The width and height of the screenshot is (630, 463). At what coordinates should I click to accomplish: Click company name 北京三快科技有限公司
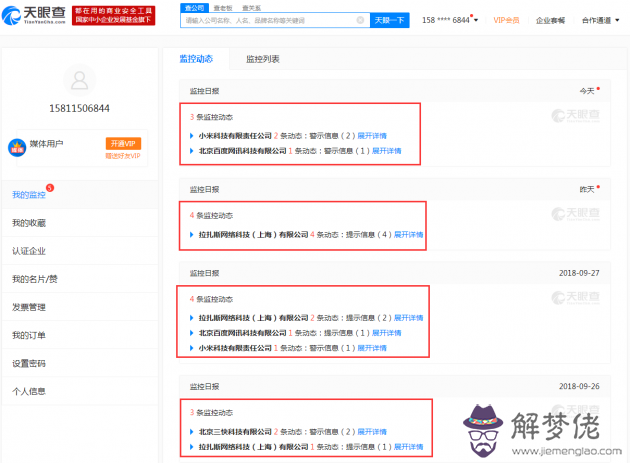click(x=235, y=432)
